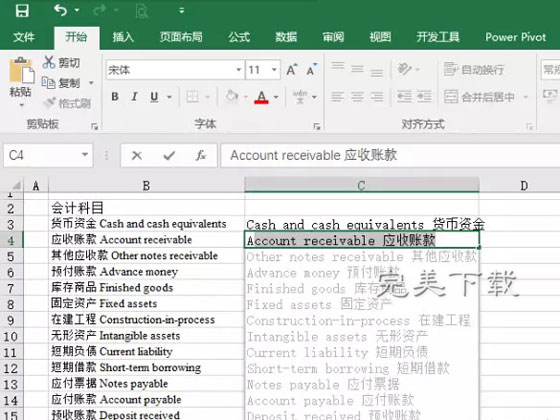Click the select all corner triangle
The image size is (560, 420).
point(15,185)
